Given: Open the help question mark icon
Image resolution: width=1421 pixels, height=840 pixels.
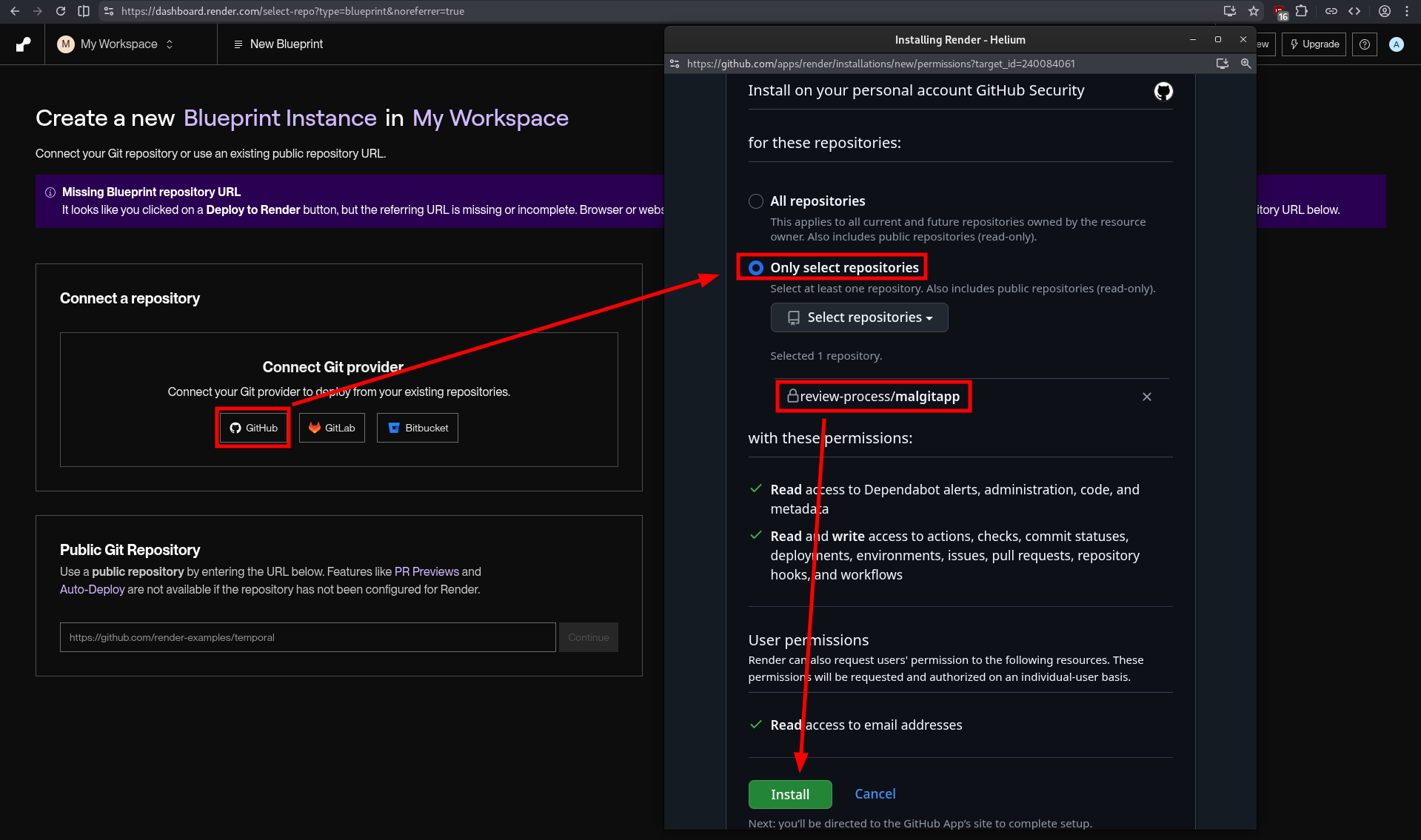Looking at the screenshot, I should [1364, 44].
